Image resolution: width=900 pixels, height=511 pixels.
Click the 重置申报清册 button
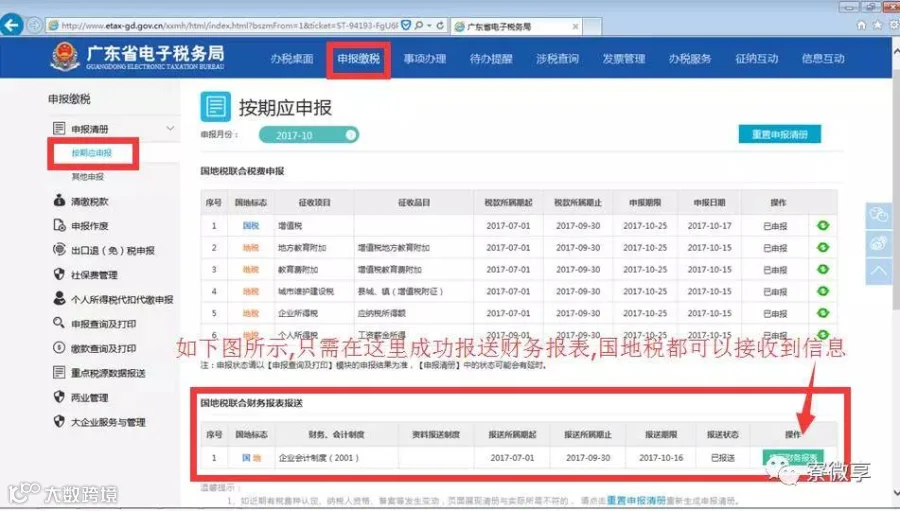tap(779, 134)
